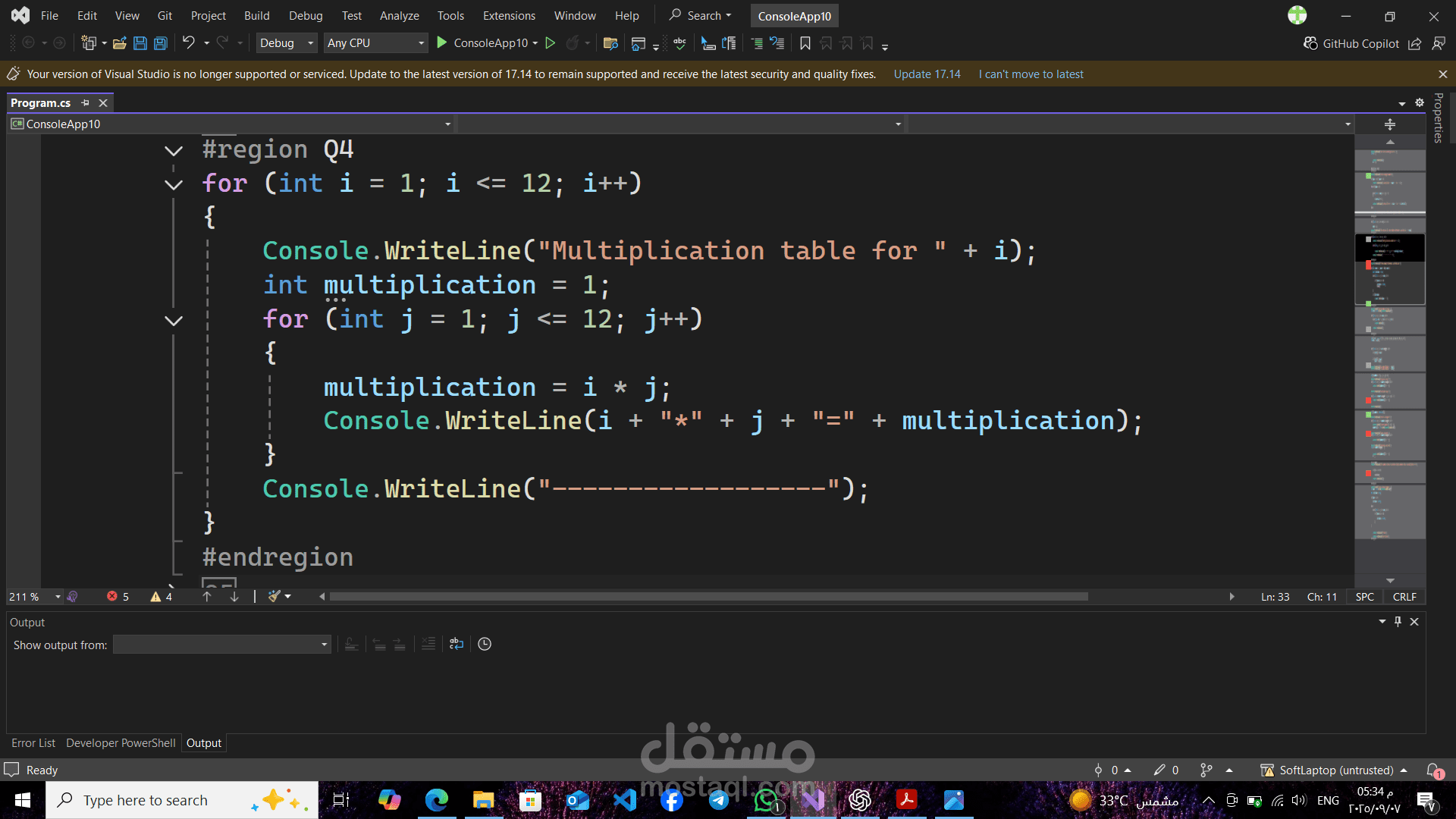This screenshot has width=1456, height=819.
Task: Click the Search box in title bar
Action: (701, 15)
